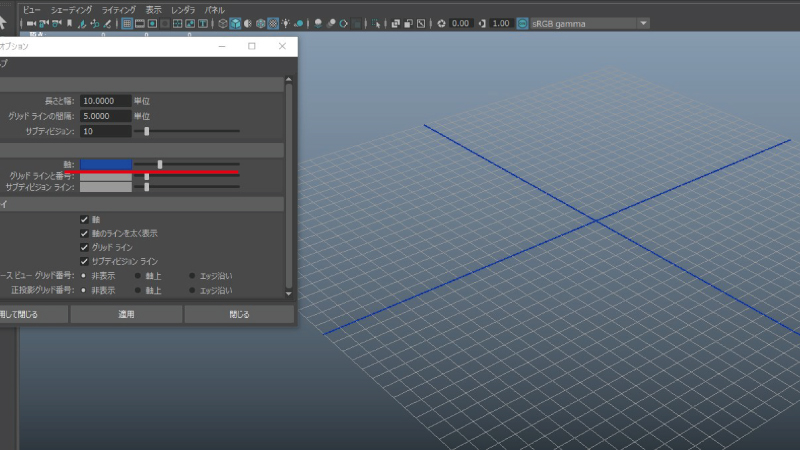Switch to wireframe display icon
Image resolution: width=800 pixels, height=450 pixels.
click(x=222, y=23)
